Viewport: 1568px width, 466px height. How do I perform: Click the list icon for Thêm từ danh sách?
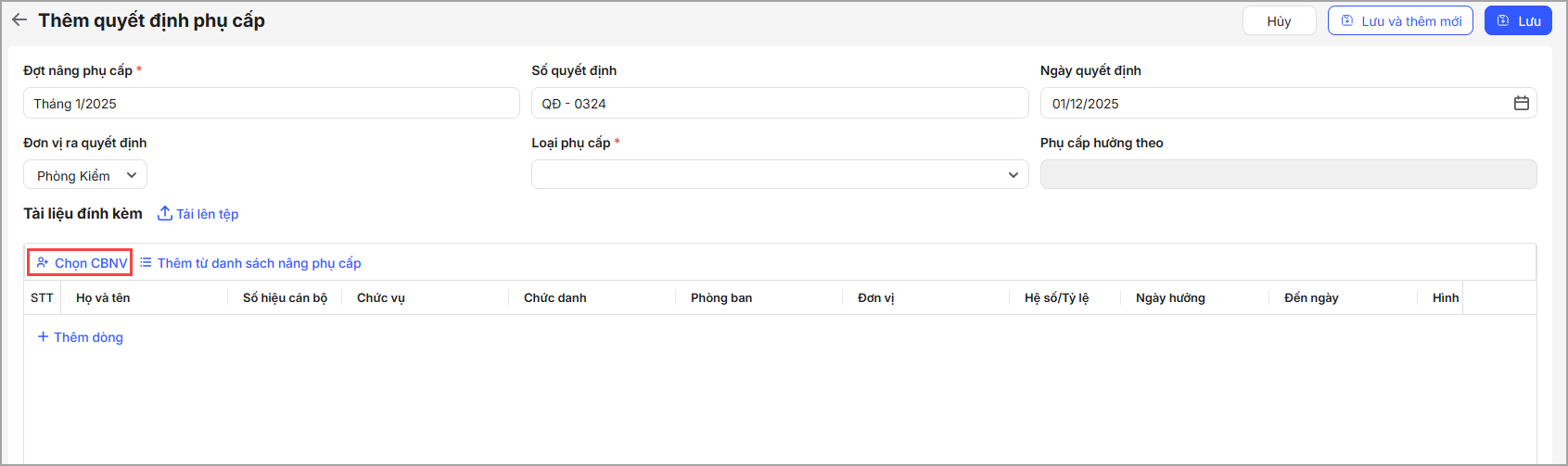146,263
